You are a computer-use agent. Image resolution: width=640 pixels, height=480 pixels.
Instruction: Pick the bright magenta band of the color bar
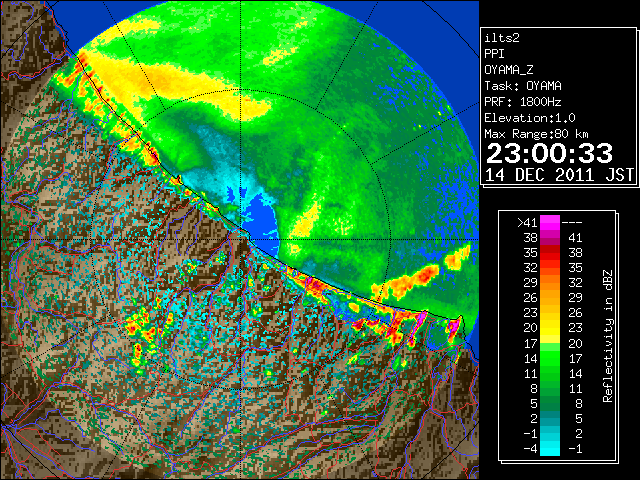click(550, 223)
